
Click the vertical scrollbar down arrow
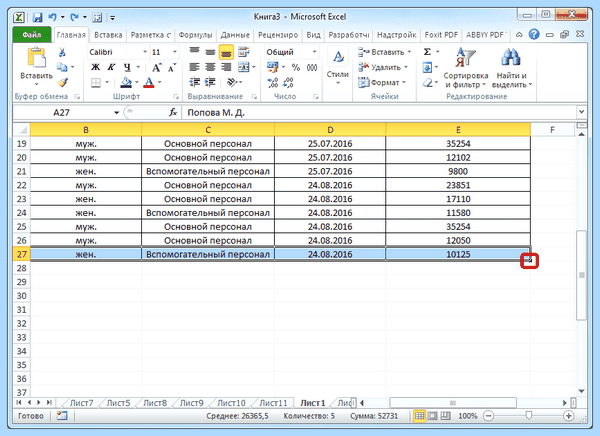coord(582,391)
